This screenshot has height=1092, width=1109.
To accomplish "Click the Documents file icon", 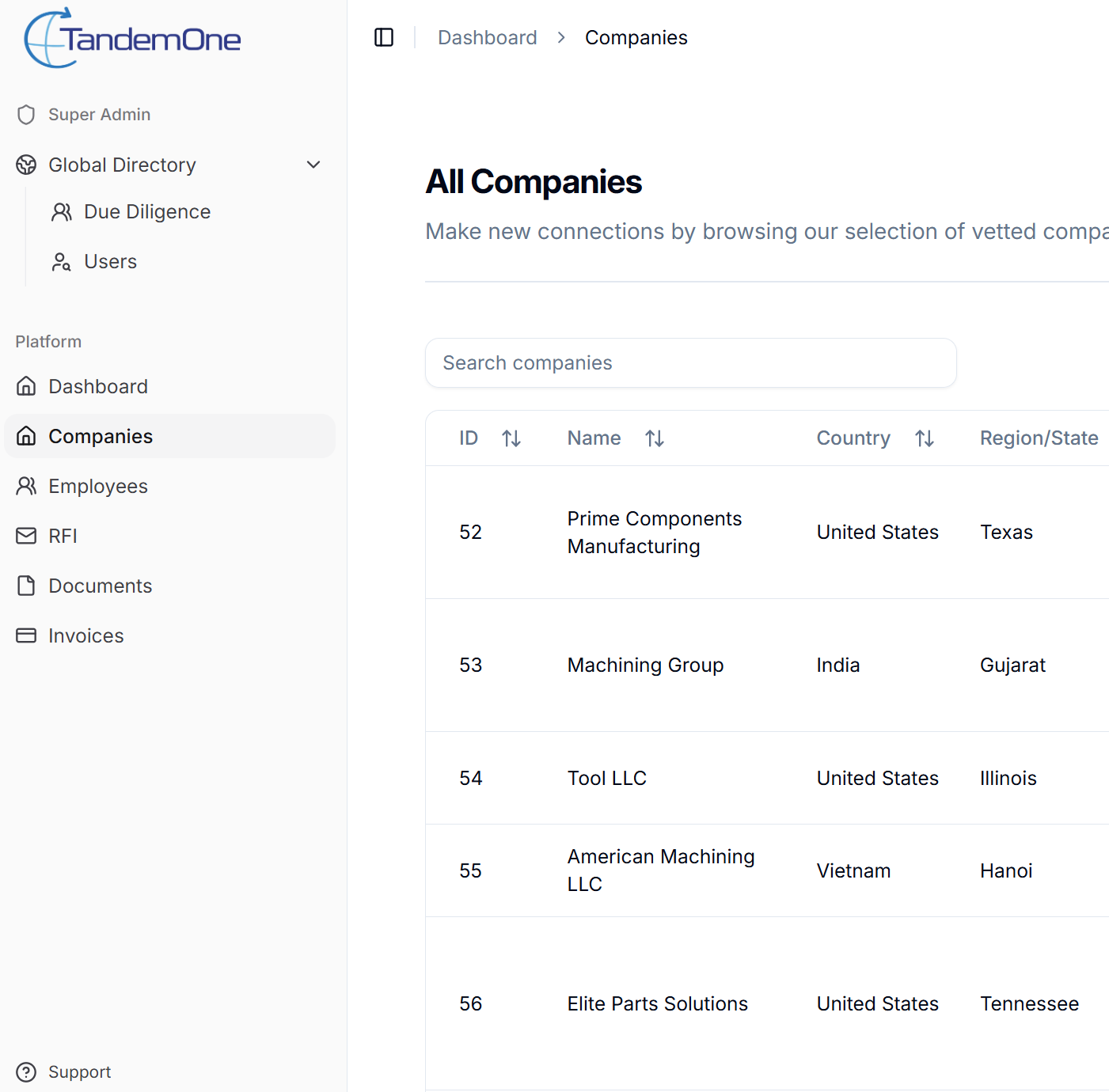I will [26, 586].
